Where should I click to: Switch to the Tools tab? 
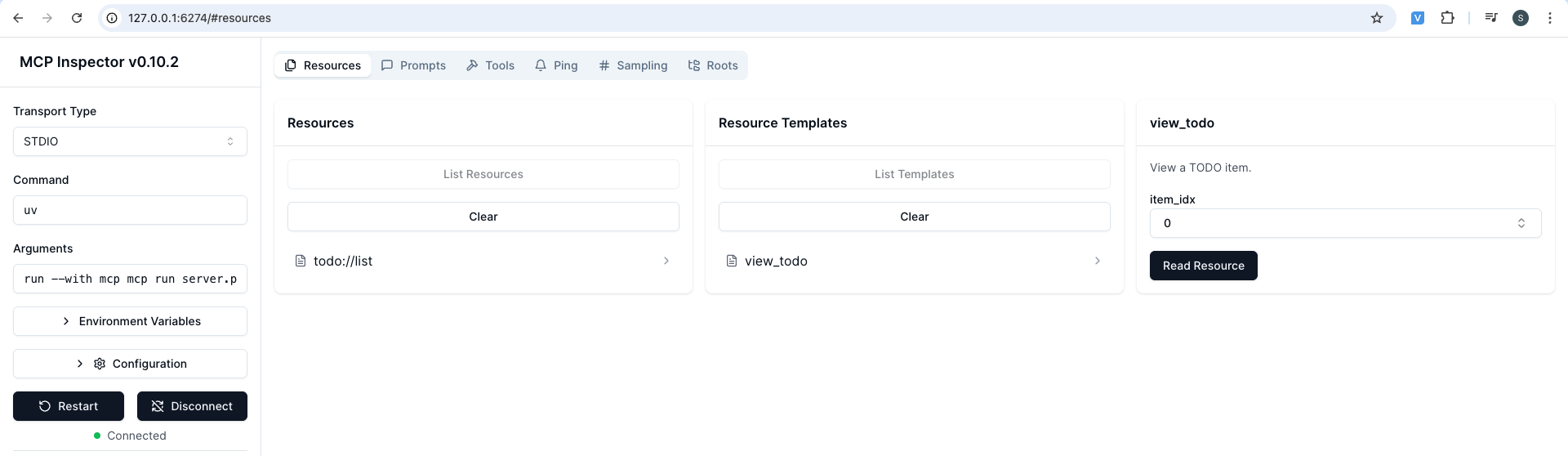point(491,65)
